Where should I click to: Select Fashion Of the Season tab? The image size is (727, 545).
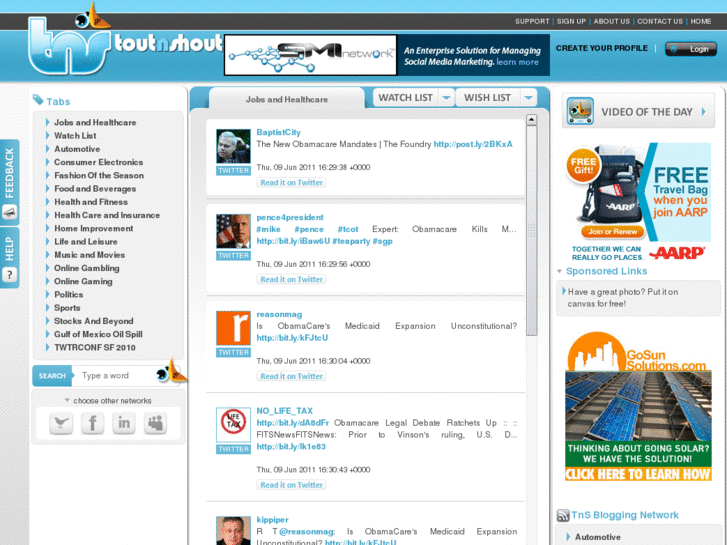point(99,175)
